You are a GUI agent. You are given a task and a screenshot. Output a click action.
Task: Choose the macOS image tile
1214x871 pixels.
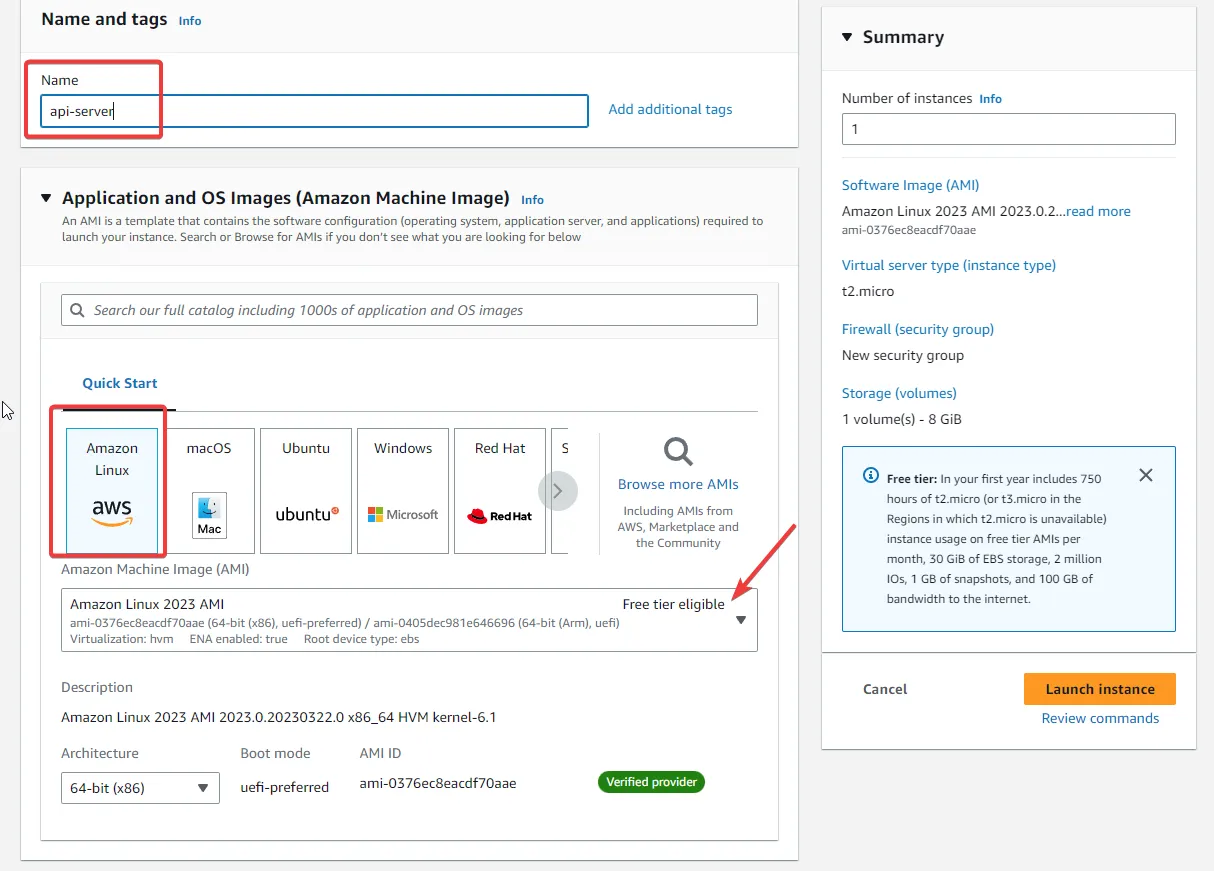[208, 490]
